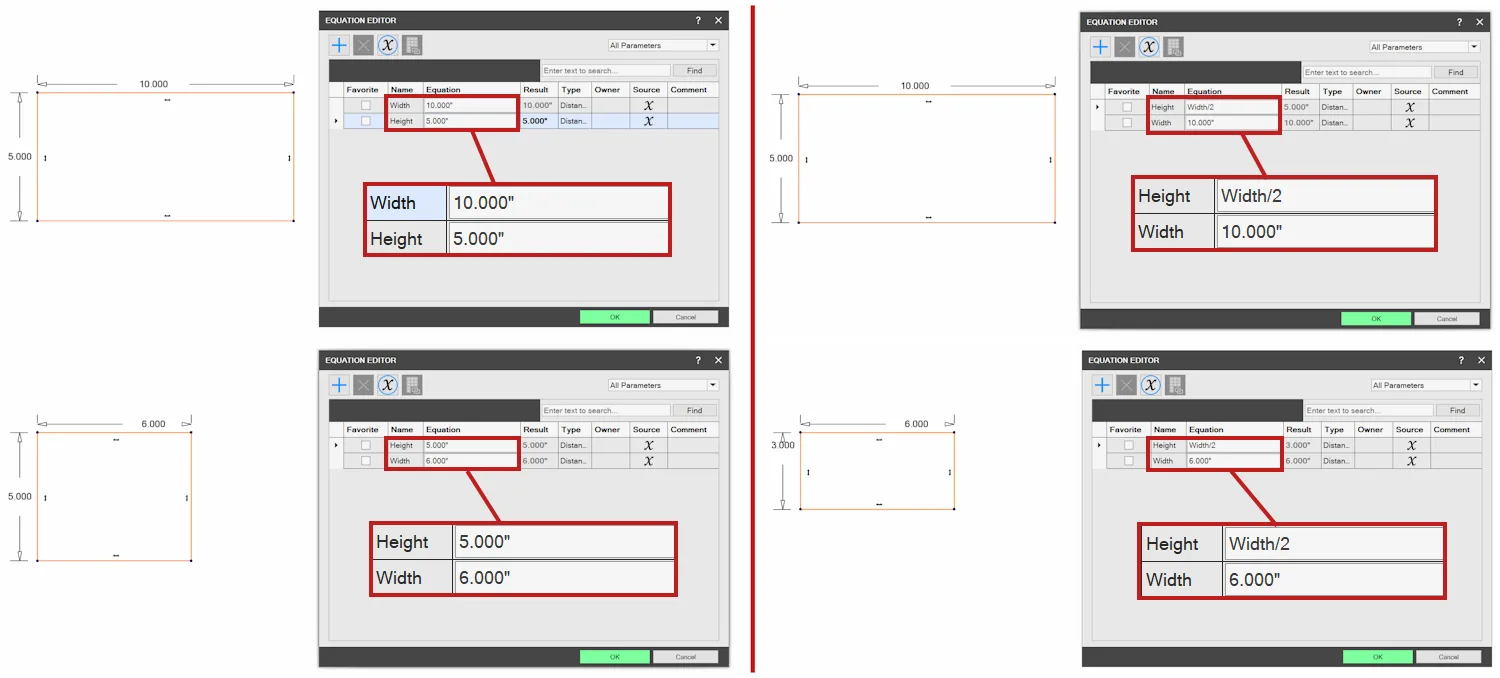1500x678 pixels.
Task: Click plus icon in Width/2 editor containing Width 10.000"
Action: click(x=1100, y=47)
